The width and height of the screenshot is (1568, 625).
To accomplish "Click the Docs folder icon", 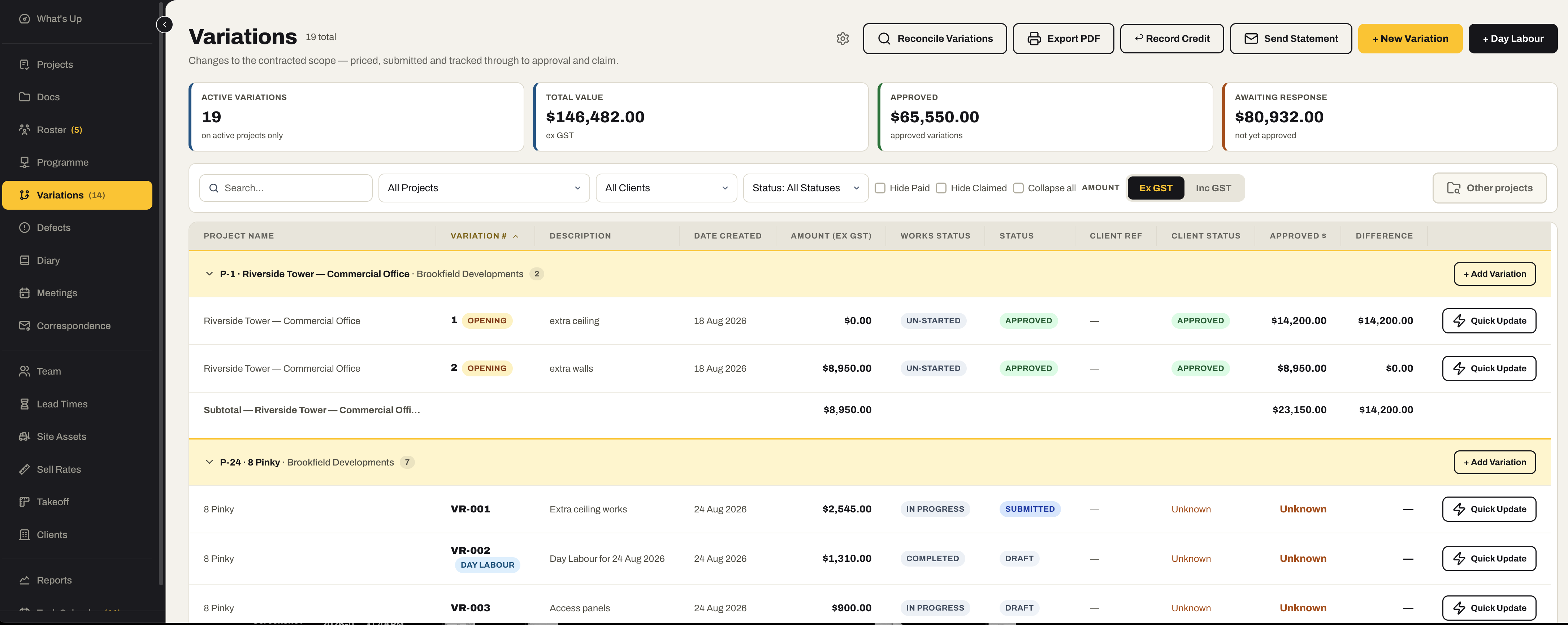I will [x=24, y=97].
